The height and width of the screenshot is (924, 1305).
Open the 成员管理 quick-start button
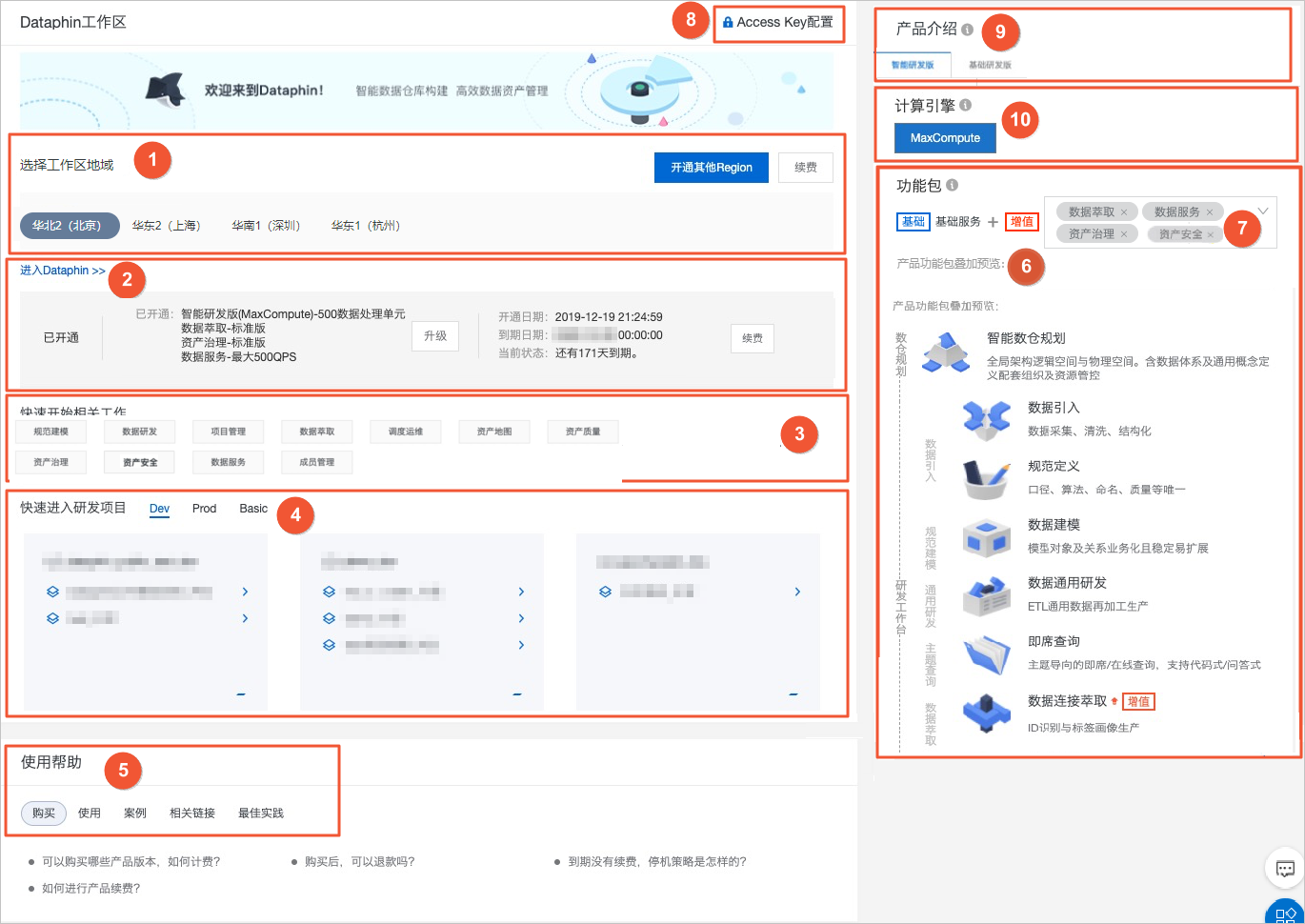tap(316, 462)
